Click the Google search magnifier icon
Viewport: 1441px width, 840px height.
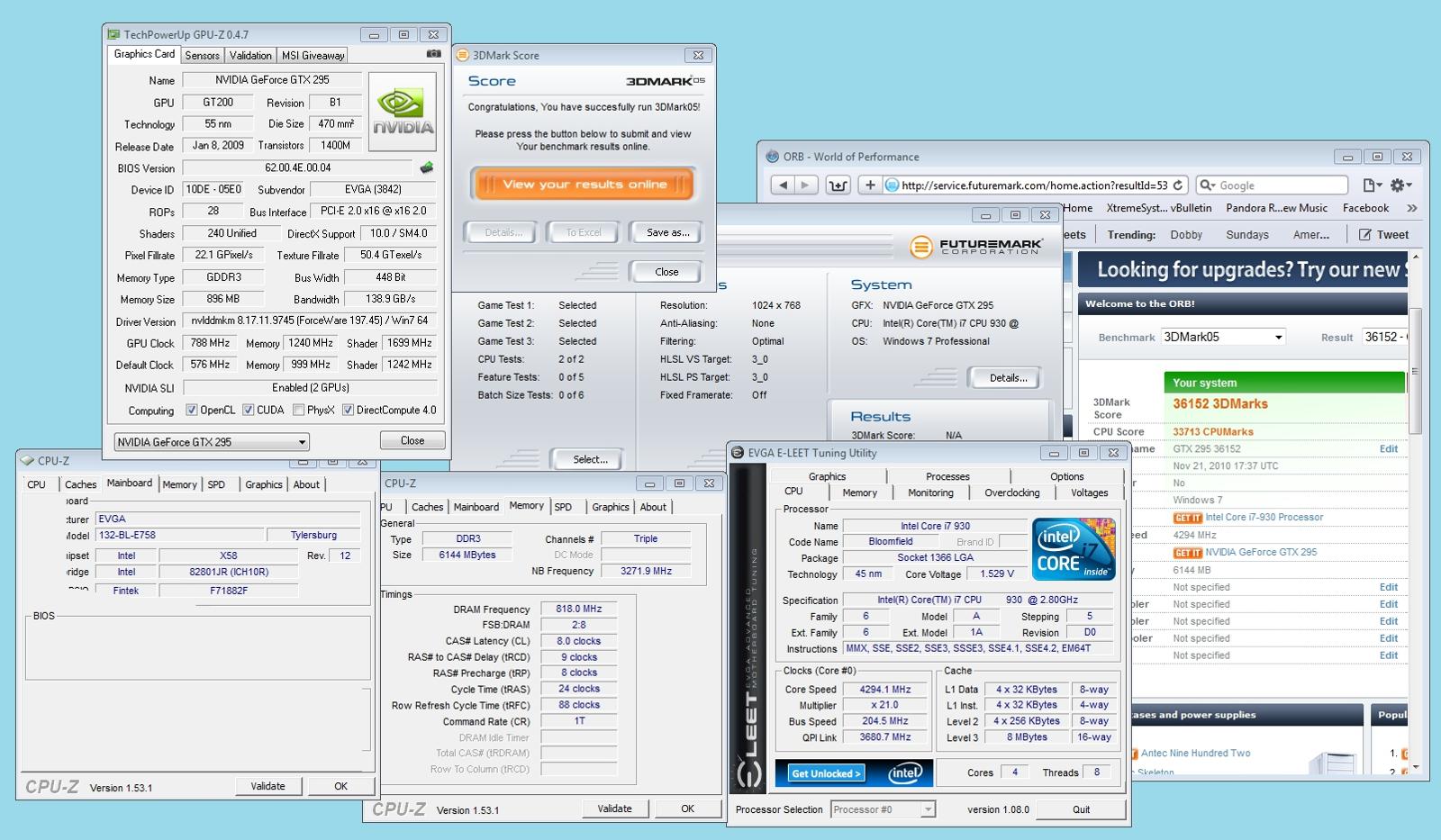pos(1206,185)
